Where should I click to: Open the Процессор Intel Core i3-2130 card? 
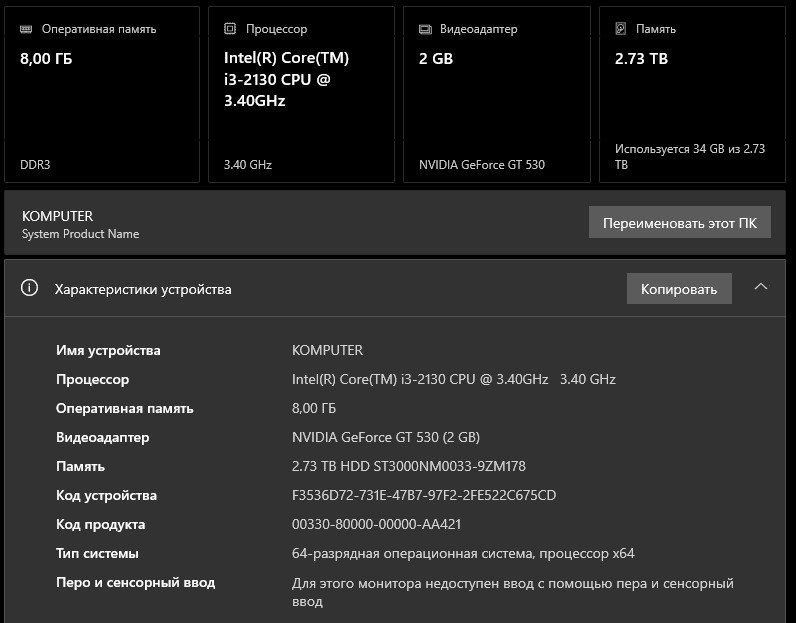[x=301, y=94]
